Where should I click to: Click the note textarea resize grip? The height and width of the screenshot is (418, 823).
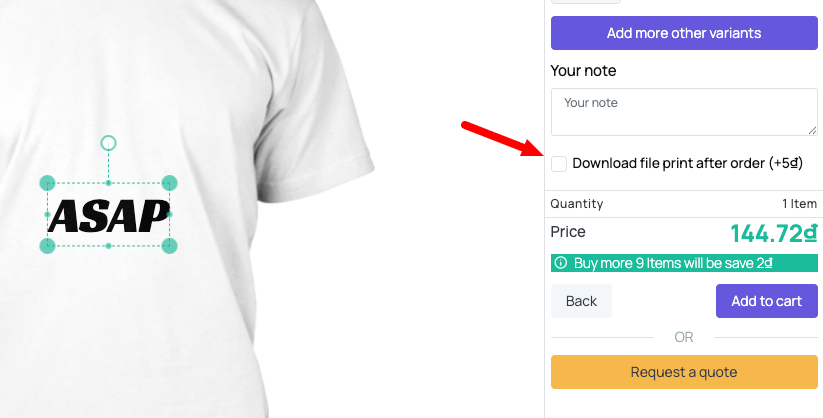point(812,130)
